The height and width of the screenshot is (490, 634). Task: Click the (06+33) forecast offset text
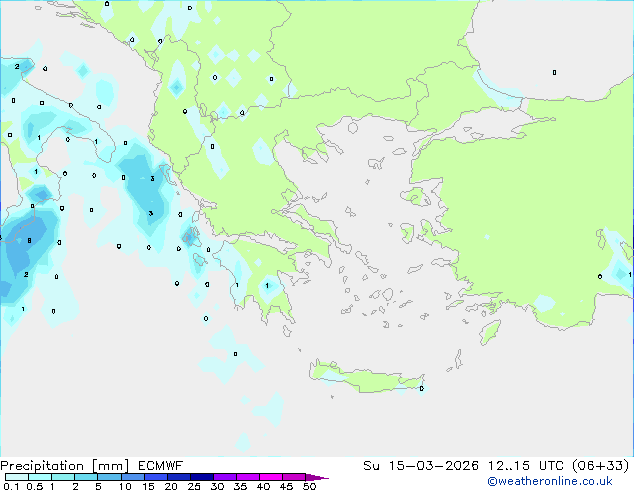(x=601, y=466)
